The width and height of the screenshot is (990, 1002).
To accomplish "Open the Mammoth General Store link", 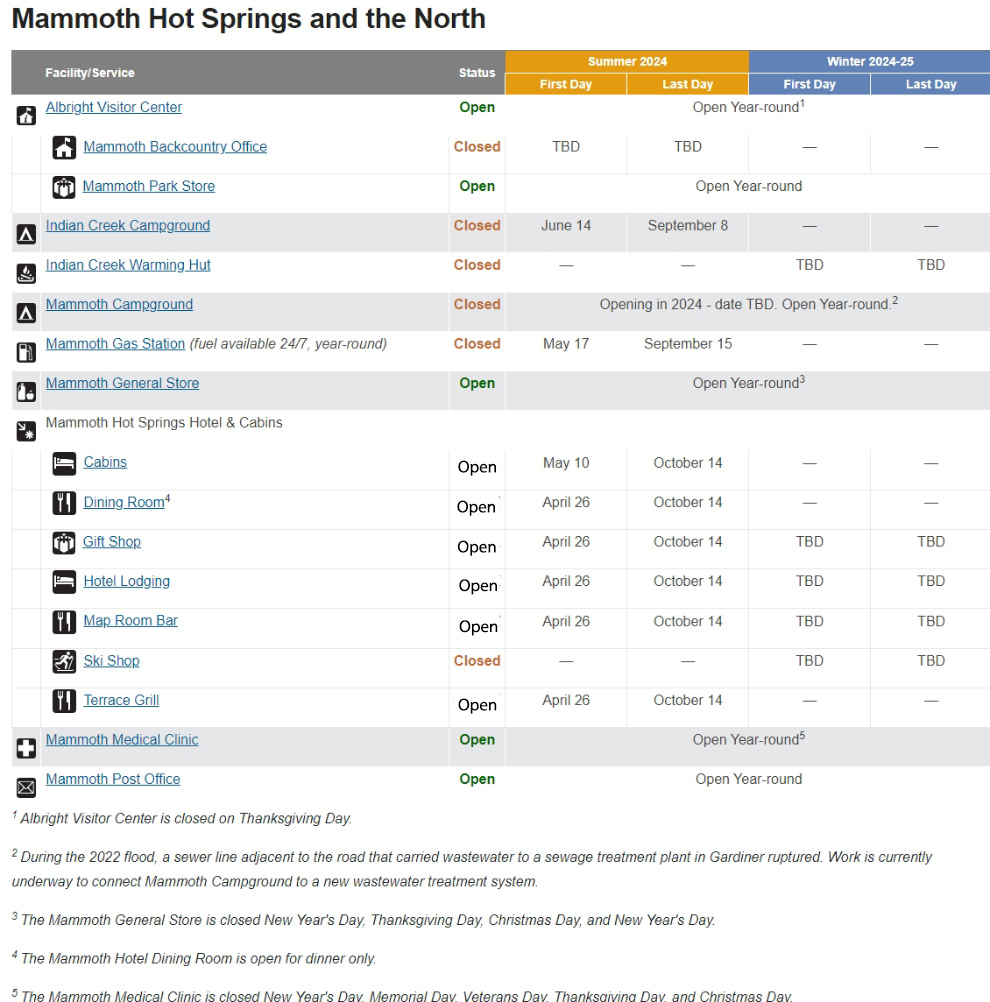I will [x=122, y=383].
